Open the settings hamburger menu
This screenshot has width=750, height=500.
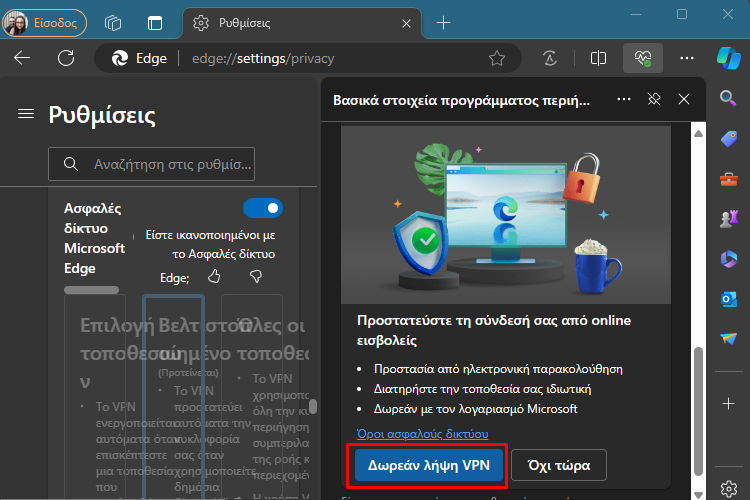coord(26,114)
